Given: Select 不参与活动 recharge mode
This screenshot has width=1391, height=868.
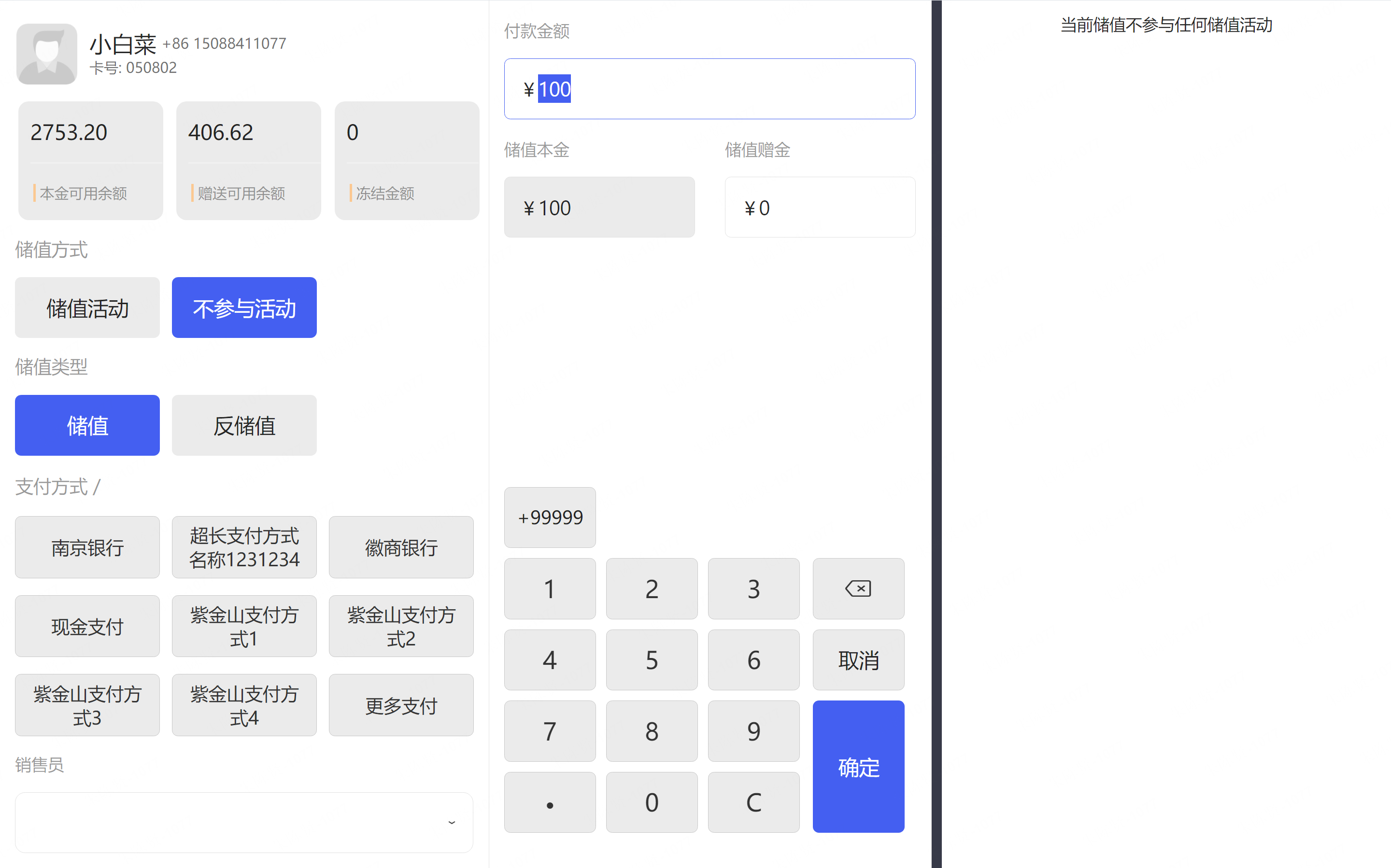Looking at the screenshot, I should (244, 308).
